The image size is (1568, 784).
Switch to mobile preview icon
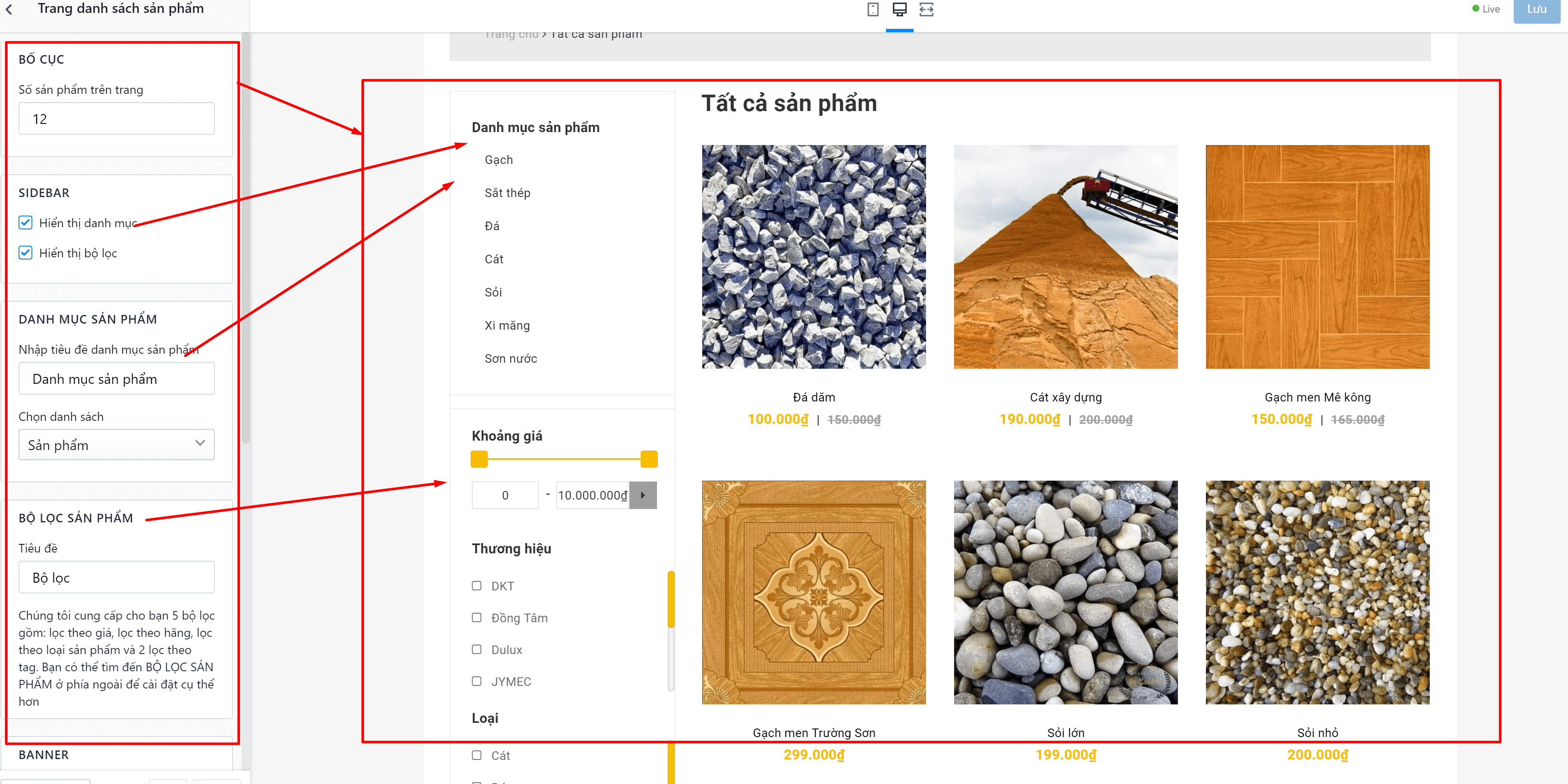coord(873,9)
